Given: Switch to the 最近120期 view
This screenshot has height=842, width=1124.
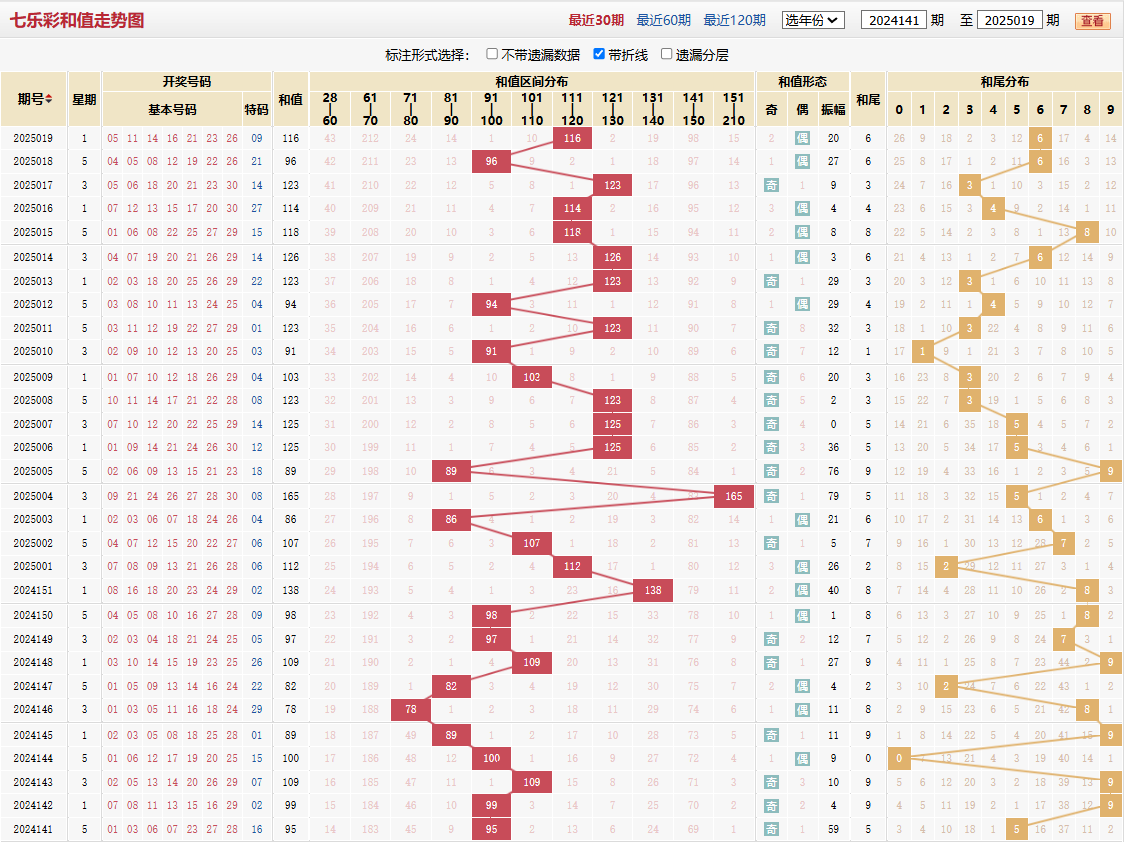Looking at the screenshot, I should pyautogui.click(x=734, y=20).
